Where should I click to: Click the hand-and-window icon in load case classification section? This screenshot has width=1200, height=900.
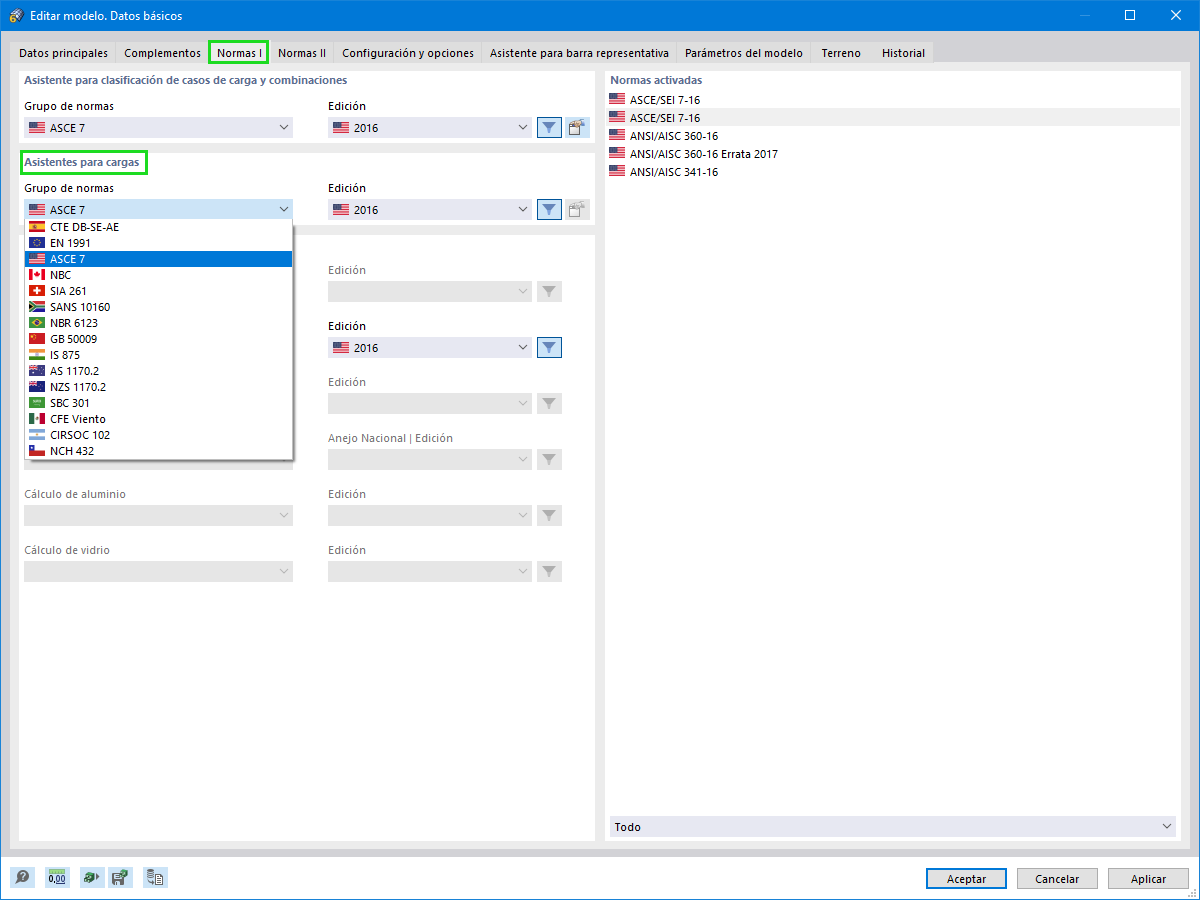pos(577,127)
